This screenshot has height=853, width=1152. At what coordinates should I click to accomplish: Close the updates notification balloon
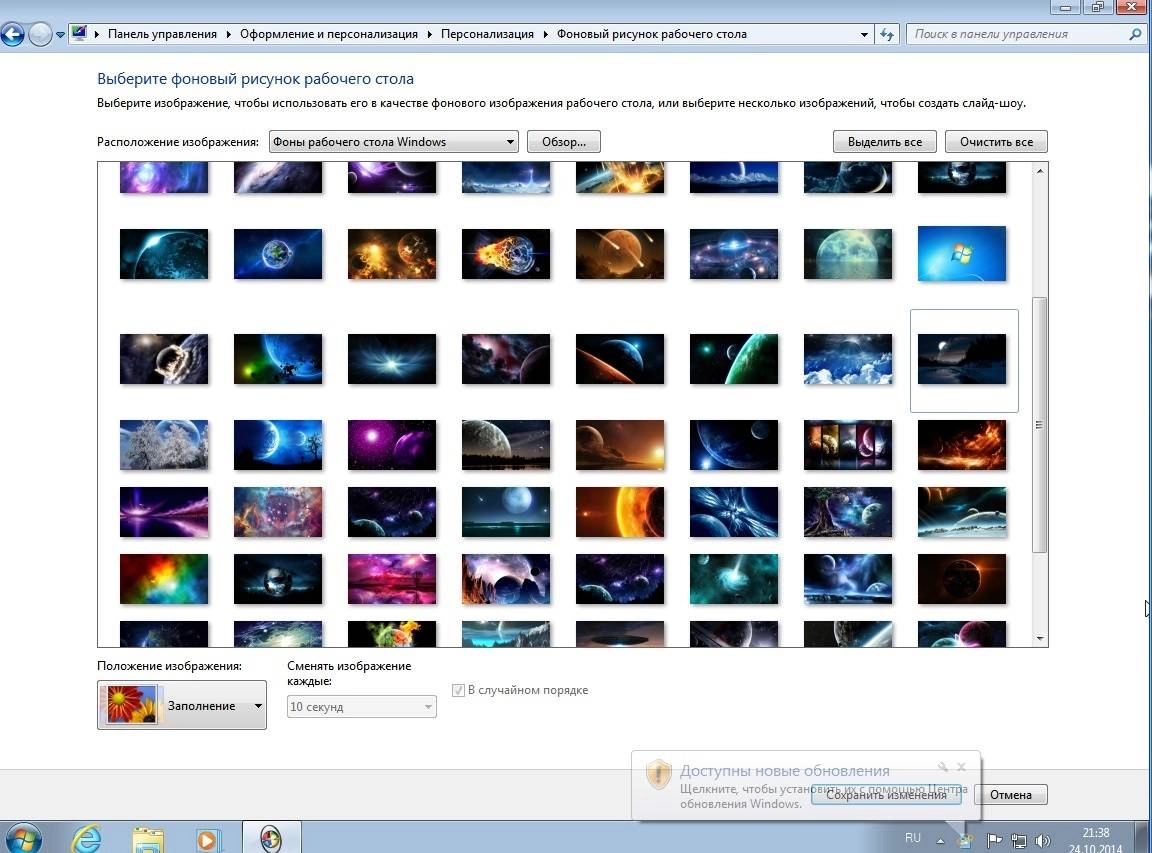pyautogui.click(x=961, y=767)
